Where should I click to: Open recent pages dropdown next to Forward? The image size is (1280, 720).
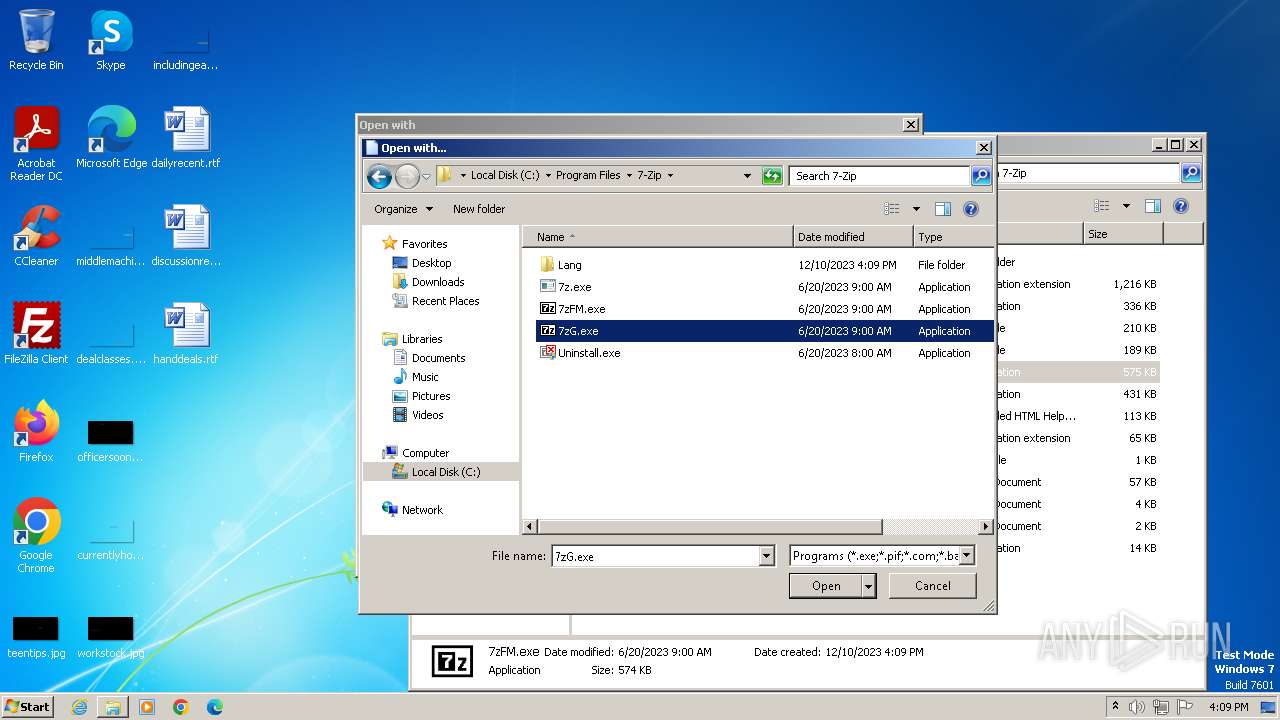click(x=426, y=177)
